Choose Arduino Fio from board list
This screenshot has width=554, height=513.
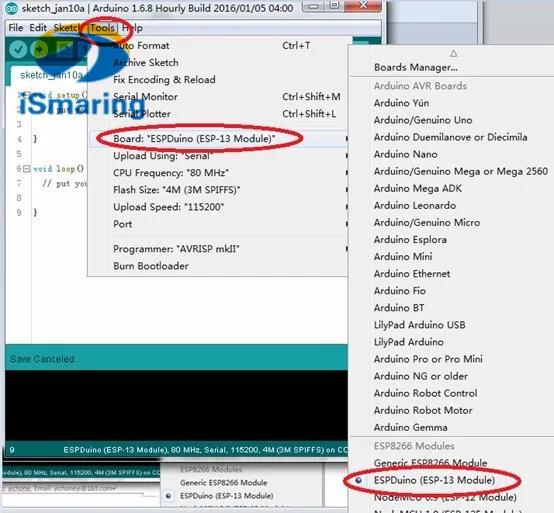tap(400, 291)
